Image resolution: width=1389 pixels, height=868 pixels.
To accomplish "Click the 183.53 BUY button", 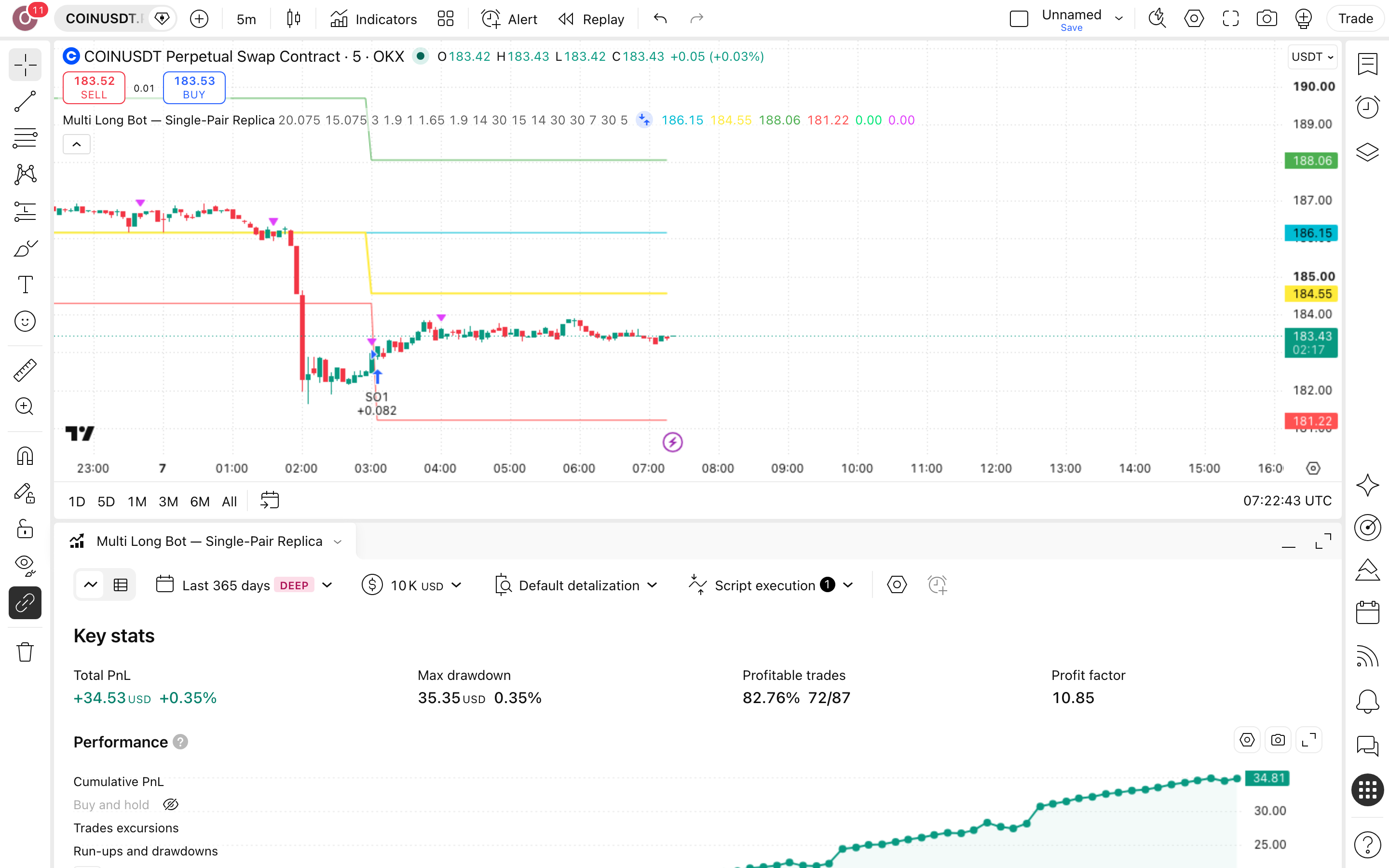I will pyautogui.click(x=194, y=87).
